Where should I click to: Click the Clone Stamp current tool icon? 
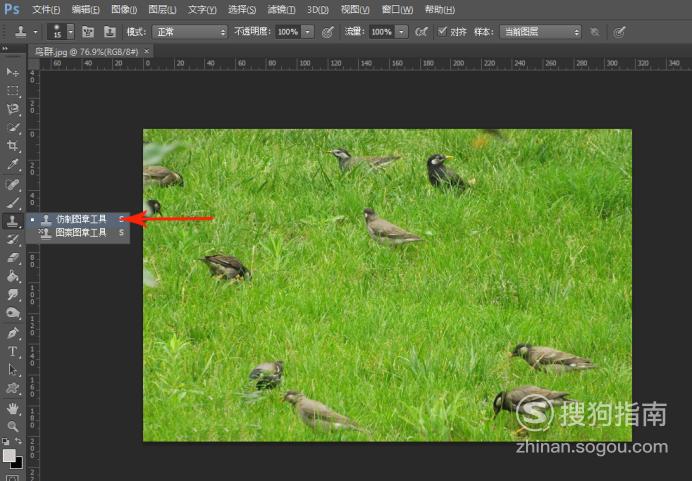(21, 32)
